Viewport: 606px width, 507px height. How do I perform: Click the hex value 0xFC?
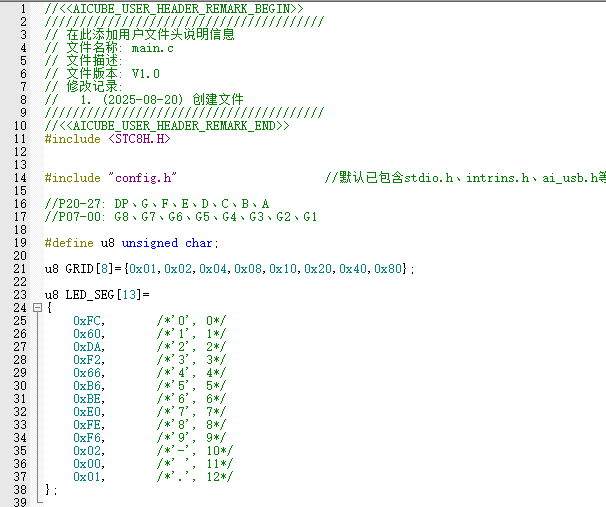pos(87,321)
